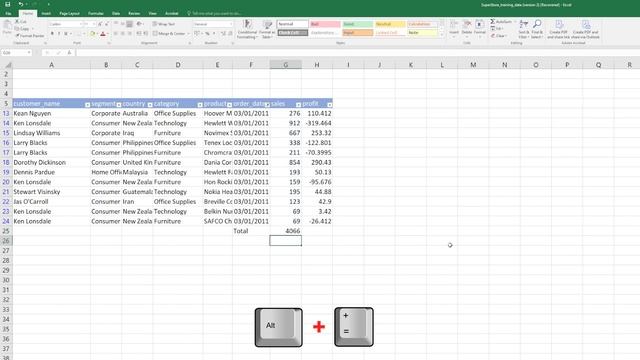Toggle Bold formatting
Viewport: 640px width, 360px height.
click(52, 33)
